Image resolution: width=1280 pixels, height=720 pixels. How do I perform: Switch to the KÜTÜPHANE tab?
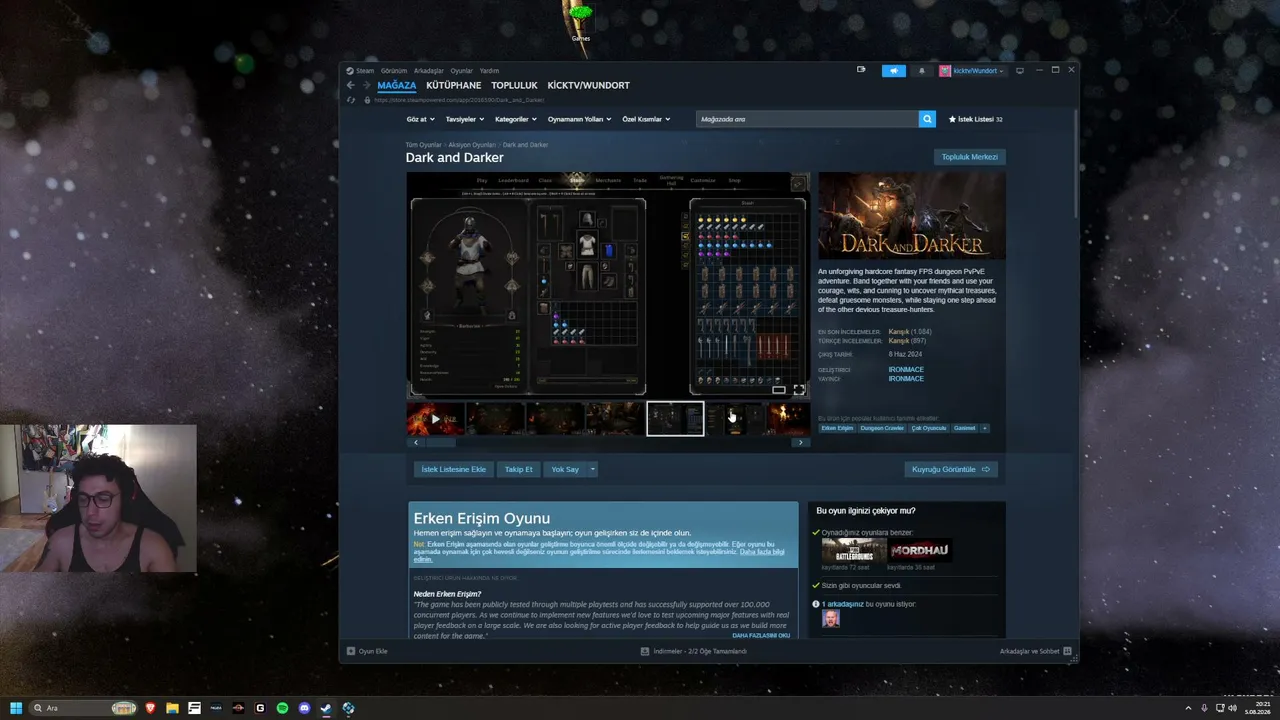[454, 86]
